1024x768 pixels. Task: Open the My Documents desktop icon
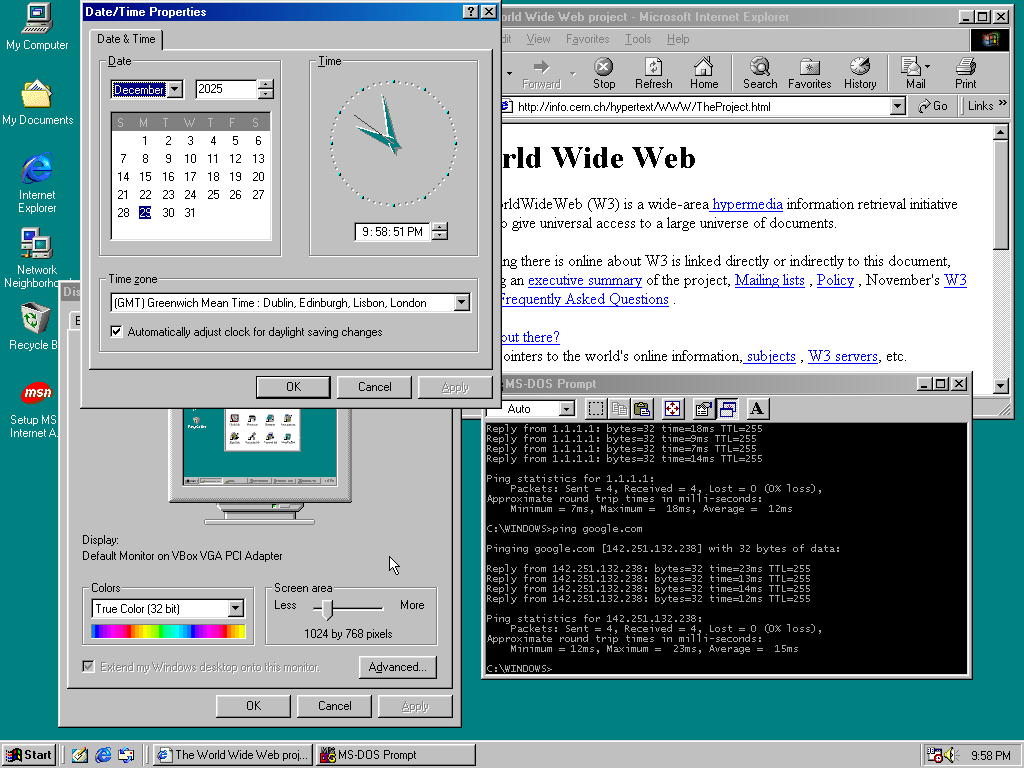(37, 101)
